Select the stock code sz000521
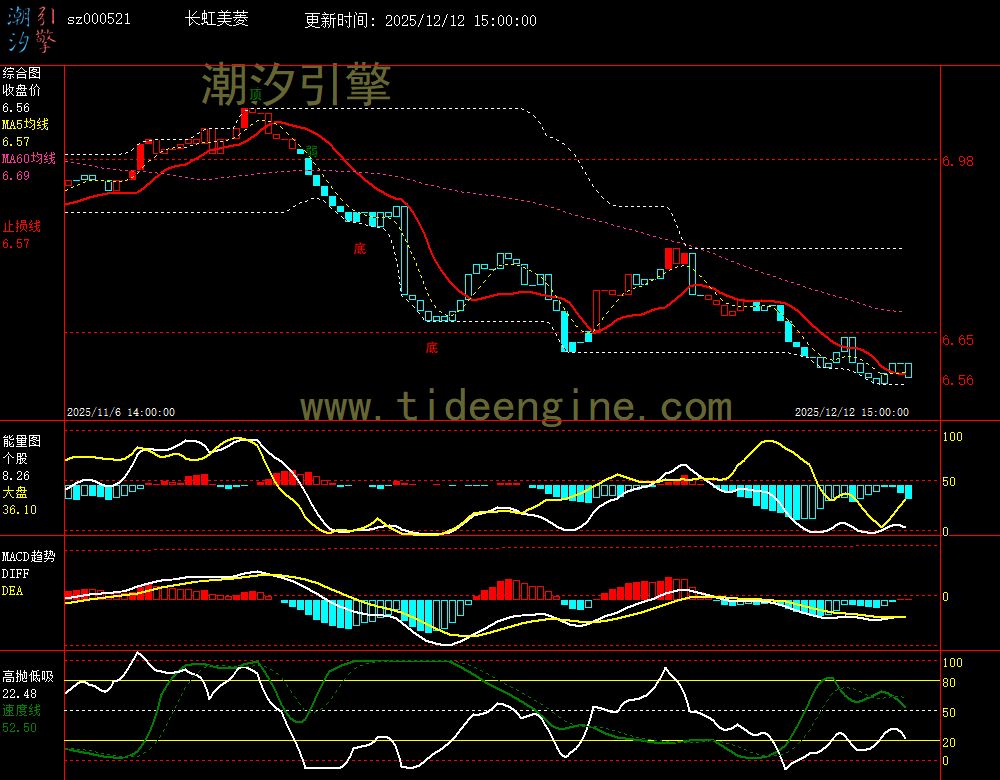This screenshot has height=780, width=1000. coord(98,20)
